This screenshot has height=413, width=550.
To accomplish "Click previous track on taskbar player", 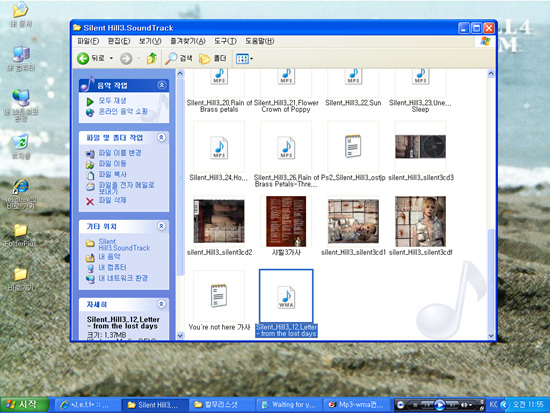I will (427, 405).
